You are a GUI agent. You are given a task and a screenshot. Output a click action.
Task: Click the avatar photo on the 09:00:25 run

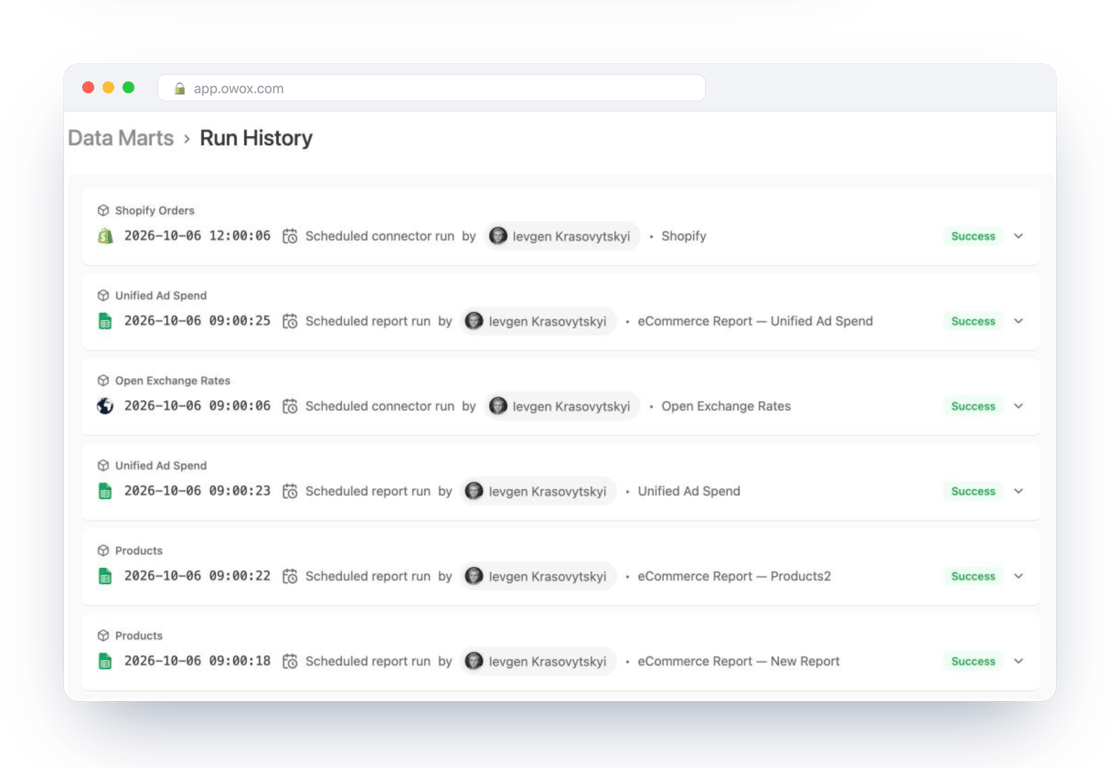(474, 321)
